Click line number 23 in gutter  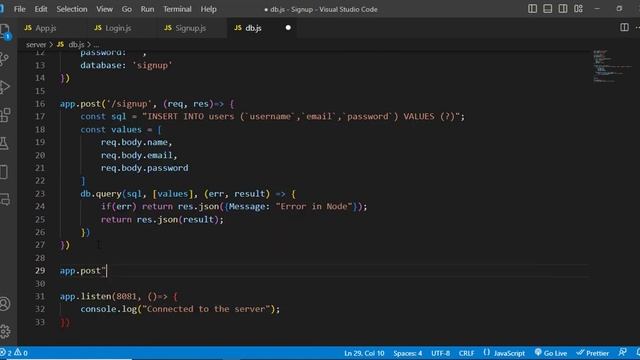click(40, 193)
